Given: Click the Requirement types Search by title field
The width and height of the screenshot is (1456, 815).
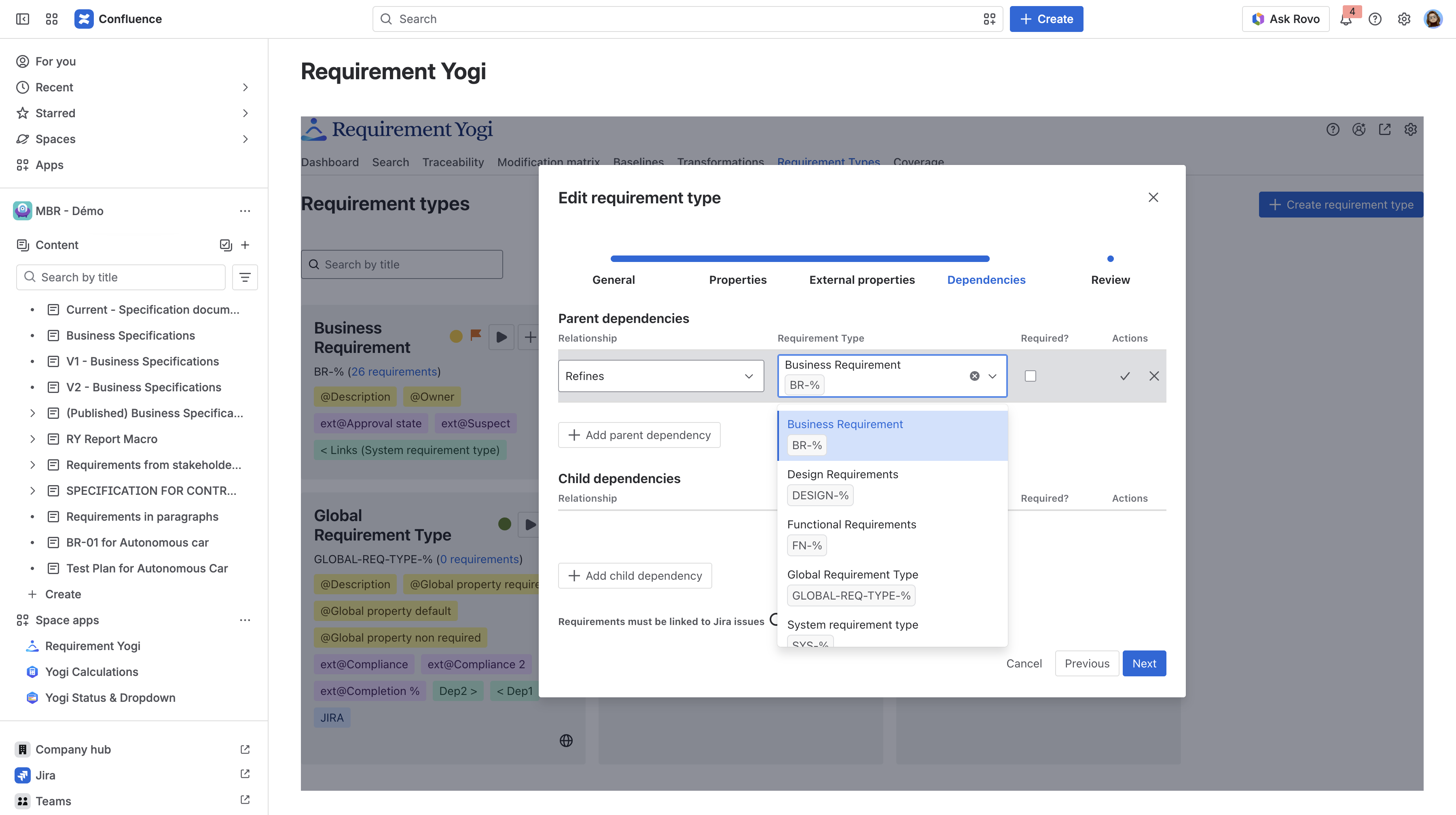Looking at the screenshot, I should point(401,264).
